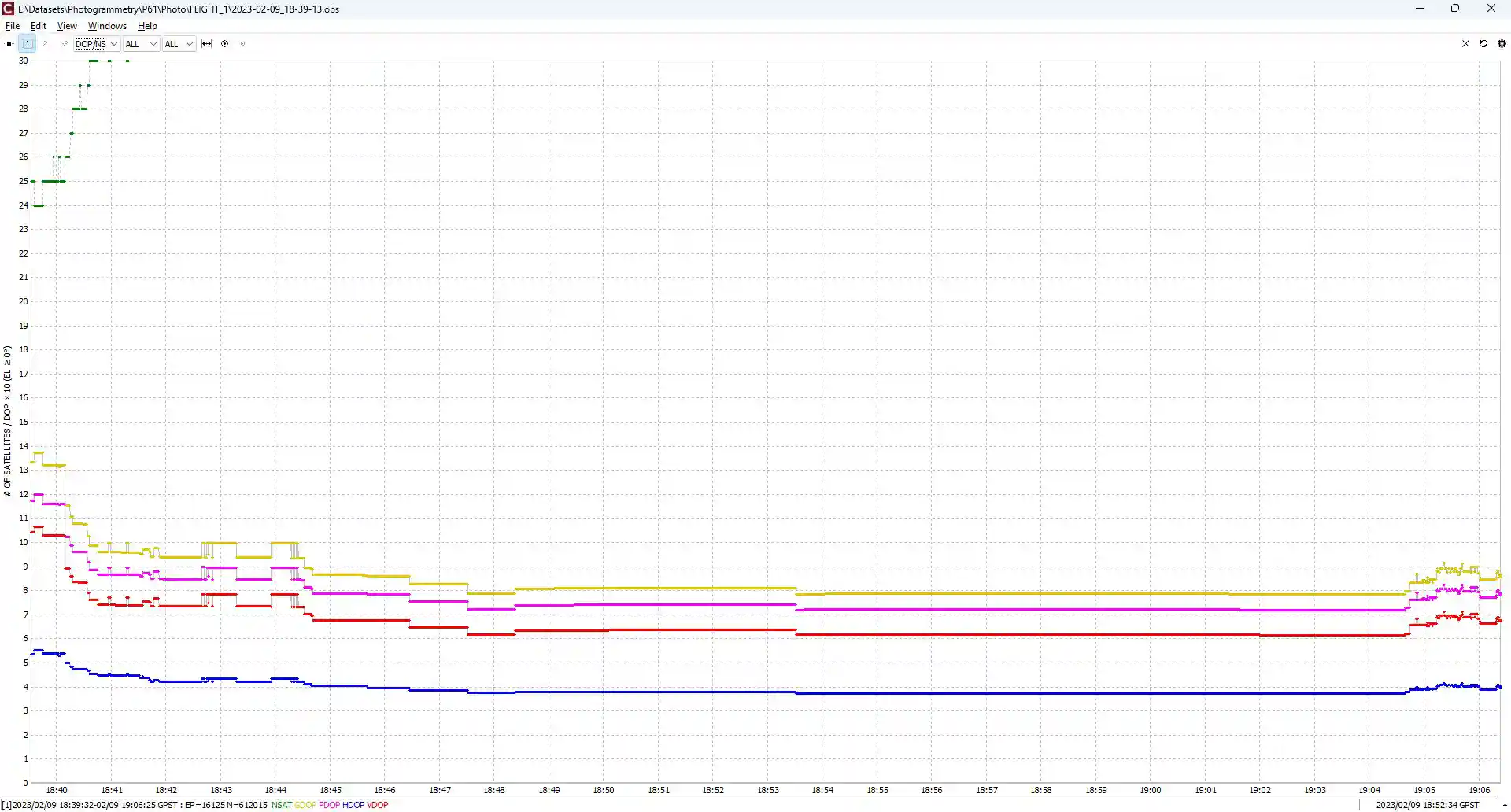Minimize the RTKPLOT window
Viewport: 1511px width, 812px height.
[1420, 9]
